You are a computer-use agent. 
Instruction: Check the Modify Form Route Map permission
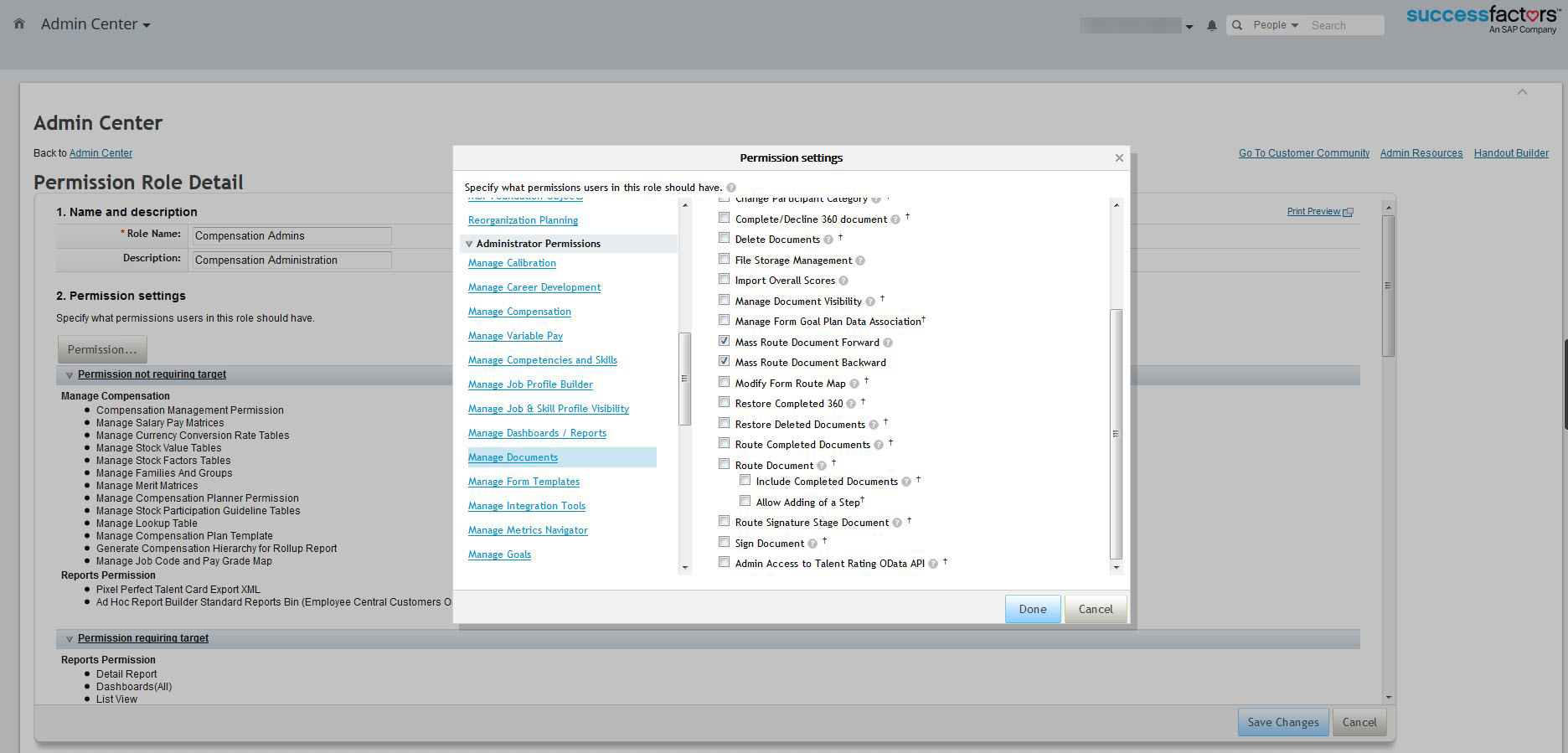(725, 382)
